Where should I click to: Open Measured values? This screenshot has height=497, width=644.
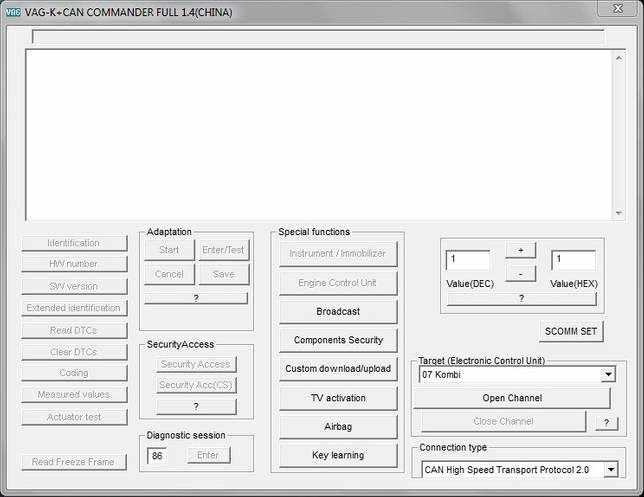point(74,395)
